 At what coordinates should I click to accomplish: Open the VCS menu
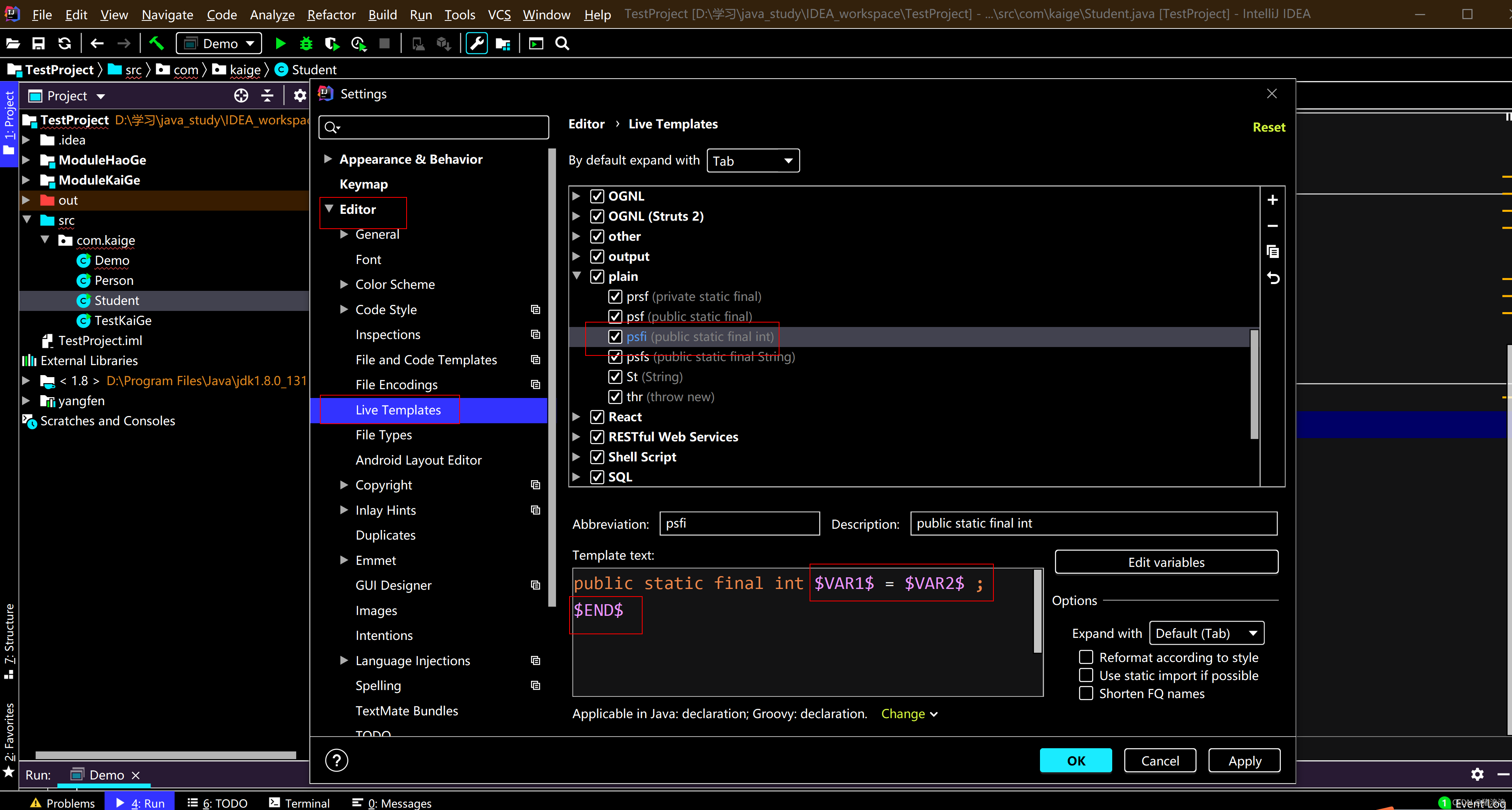499,14
